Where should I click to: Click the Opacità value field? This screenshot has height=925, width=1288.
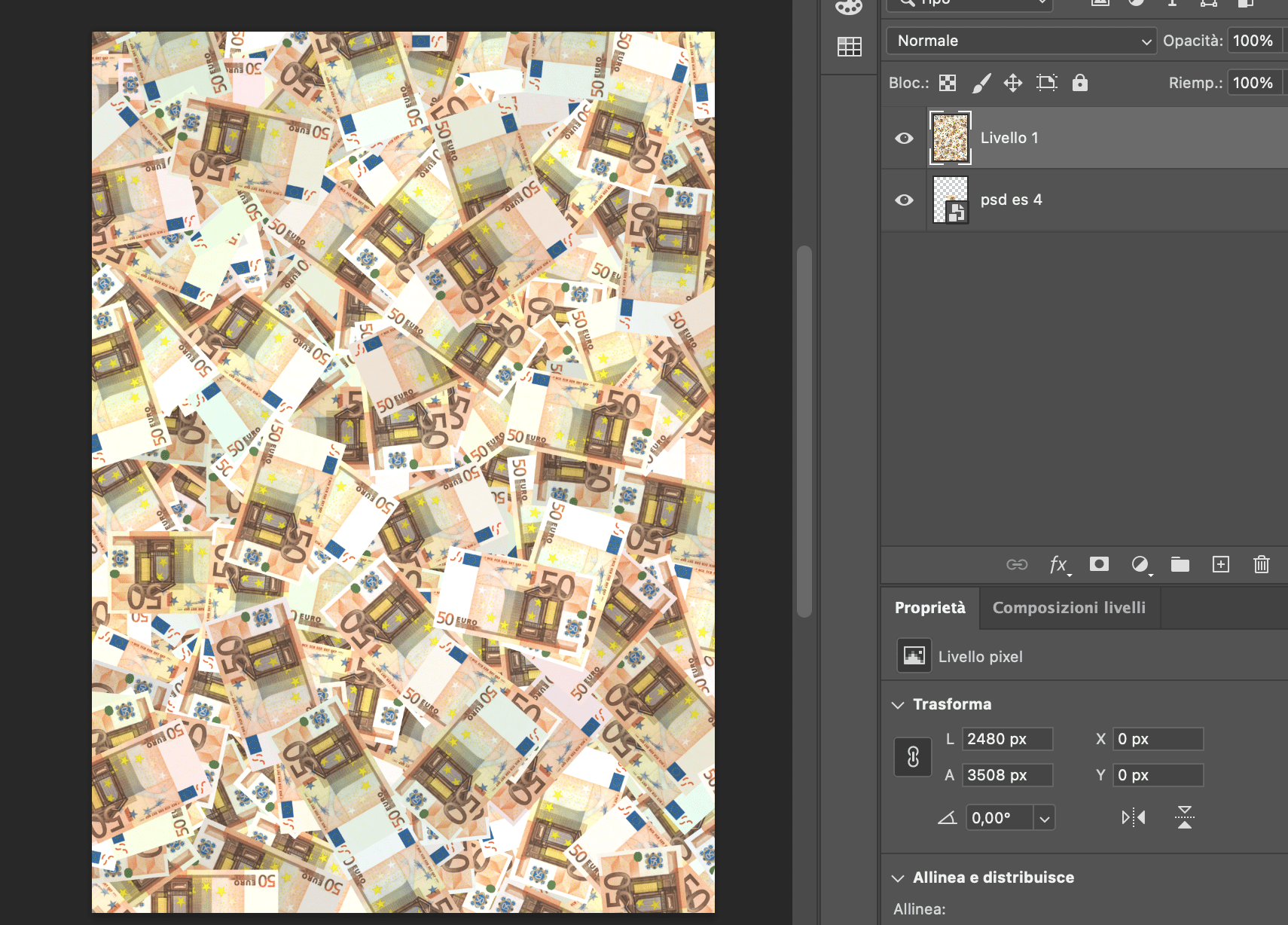[1254, 41]
